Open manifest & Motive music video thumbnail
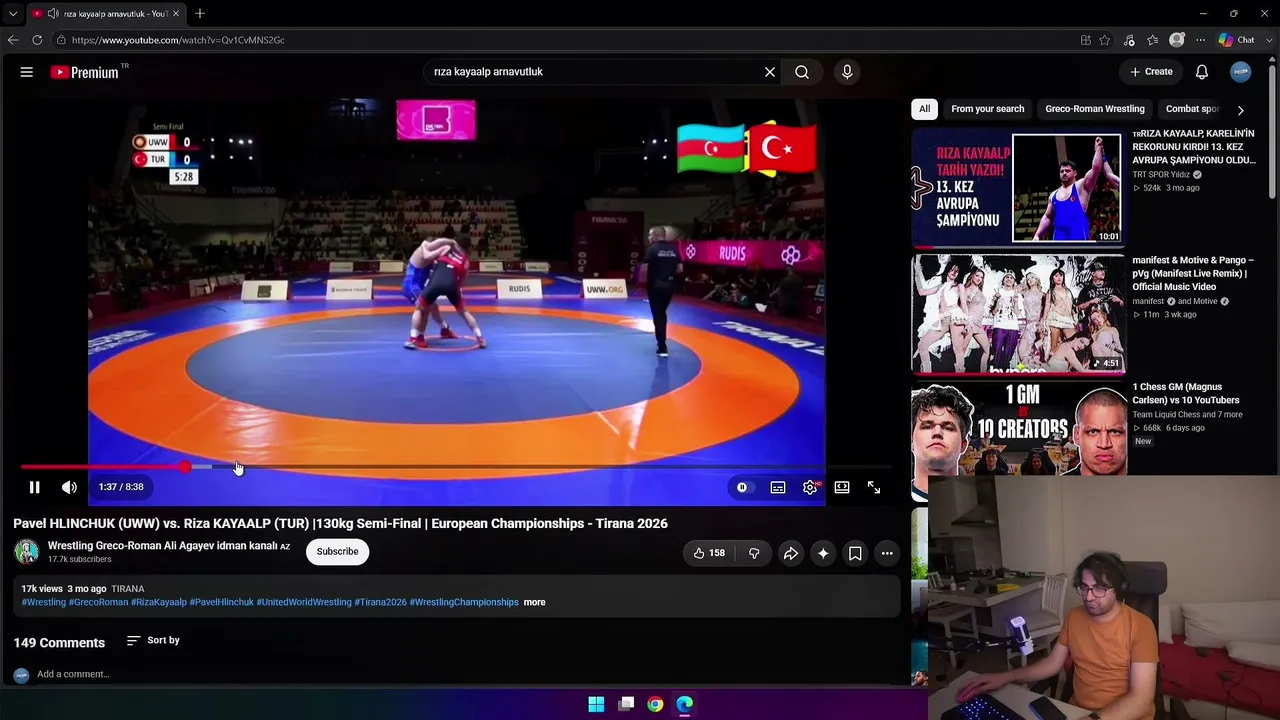This screenshot has height=720, width=1280. pos(1018,314)
